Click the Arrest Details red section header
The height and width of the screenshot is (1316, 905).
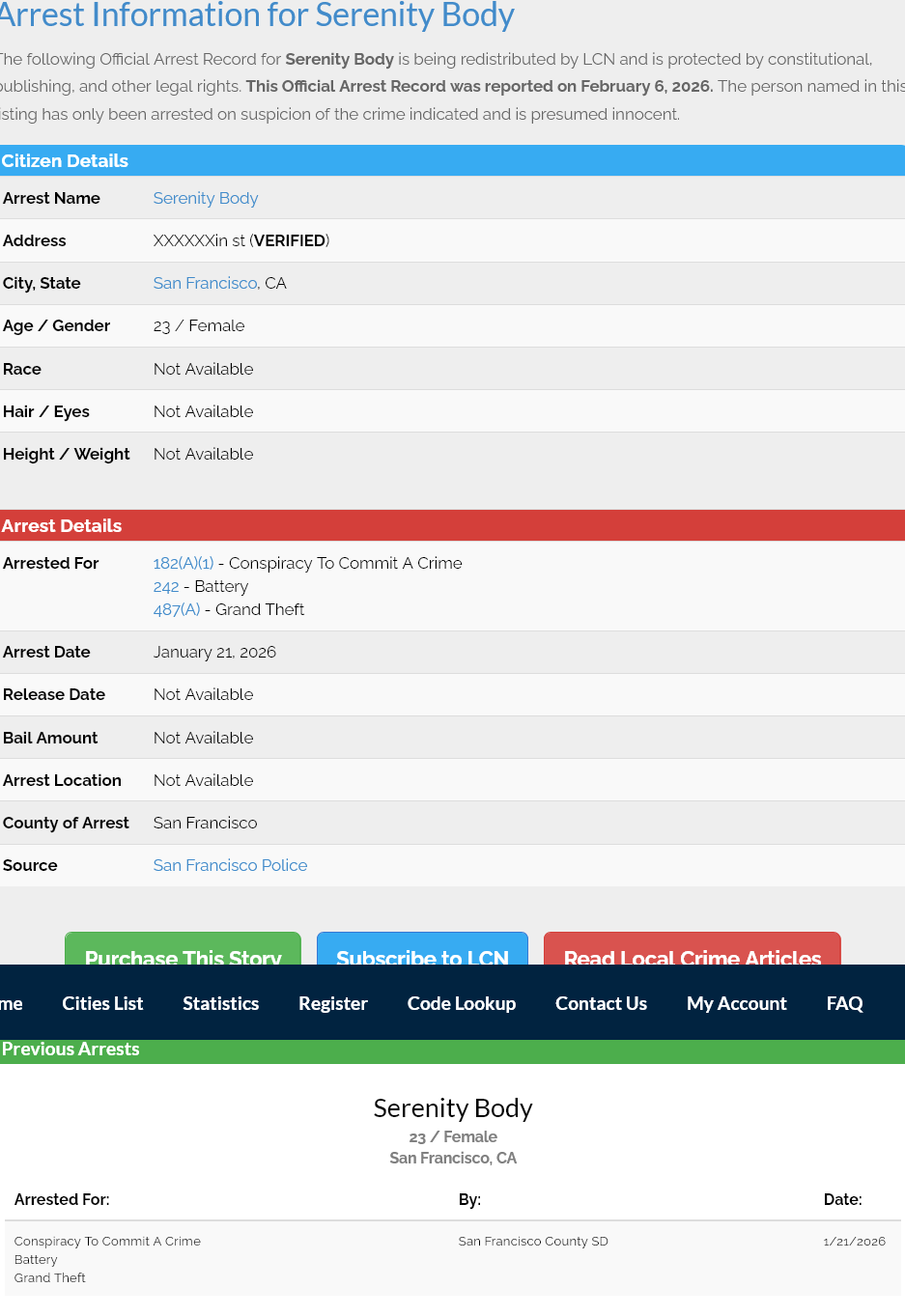pos(62,525)
